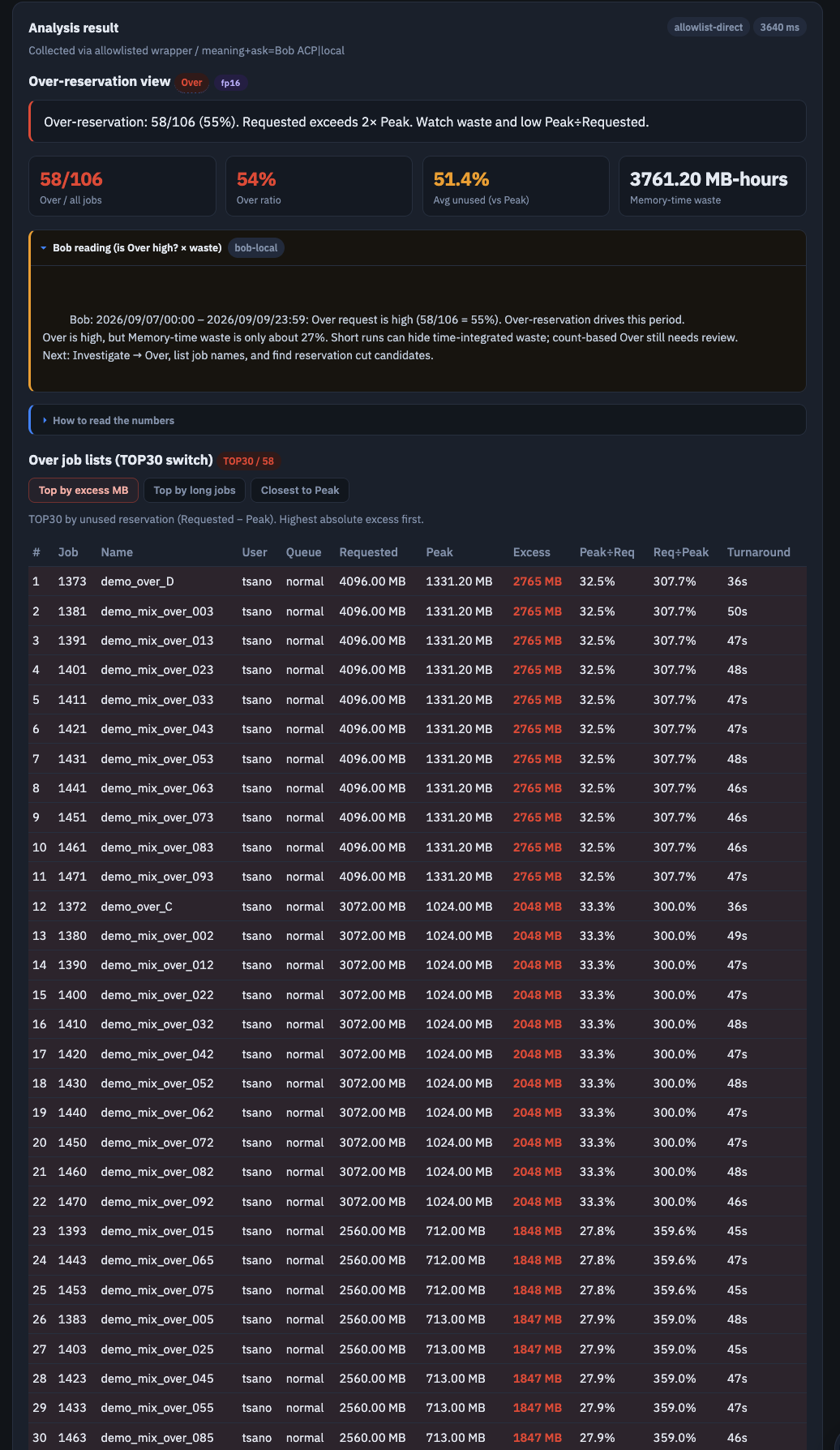Image resolution: width=840 pixels, height=1450 pixels.
Task: Select job name demo_mix_over_093
Action: click(x=157, y=877)
